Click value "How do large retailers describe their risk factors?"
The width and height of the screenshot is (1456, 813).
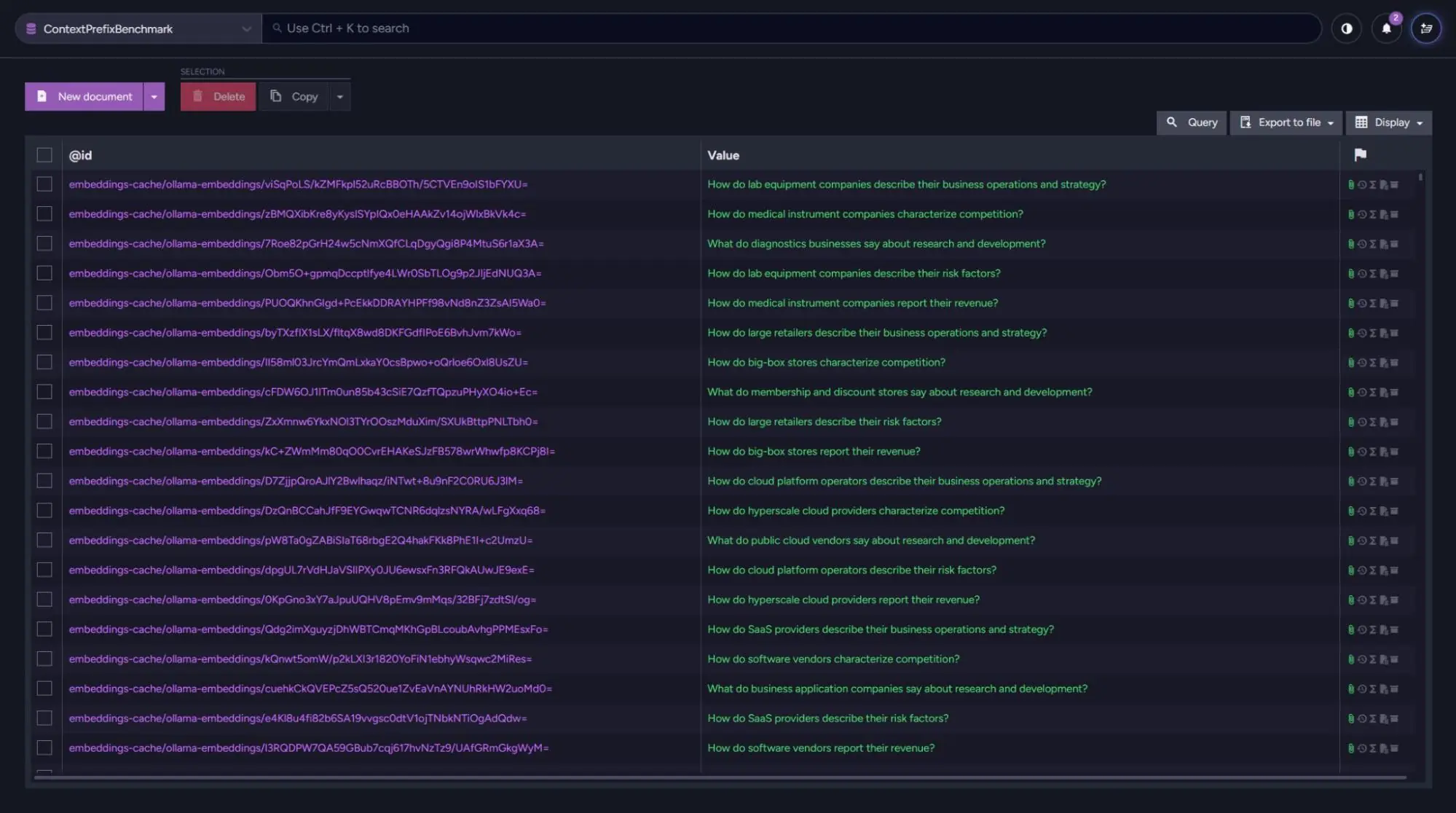(x=825, y=421)
